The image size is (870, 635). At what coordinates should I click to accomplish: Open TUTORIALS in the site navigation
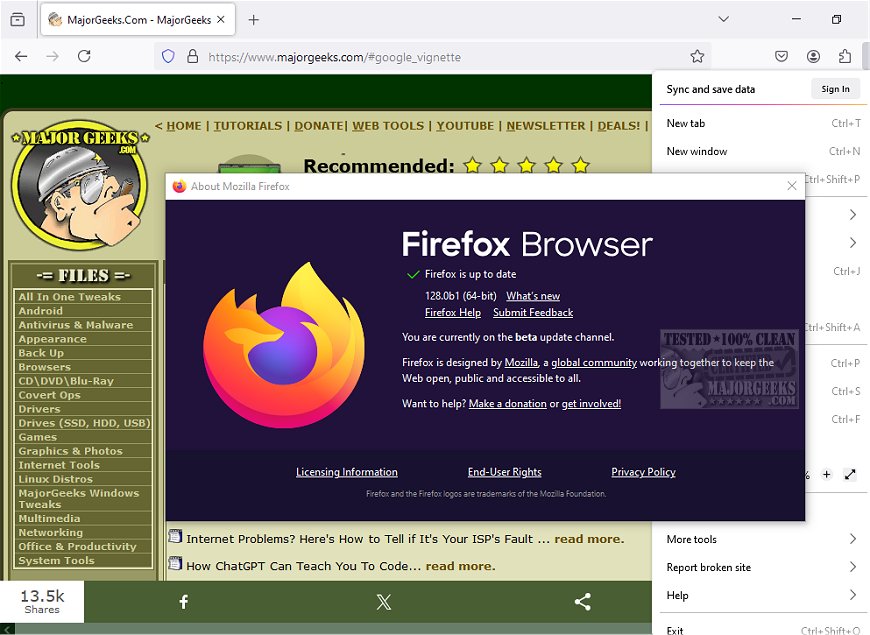(248, 126)
